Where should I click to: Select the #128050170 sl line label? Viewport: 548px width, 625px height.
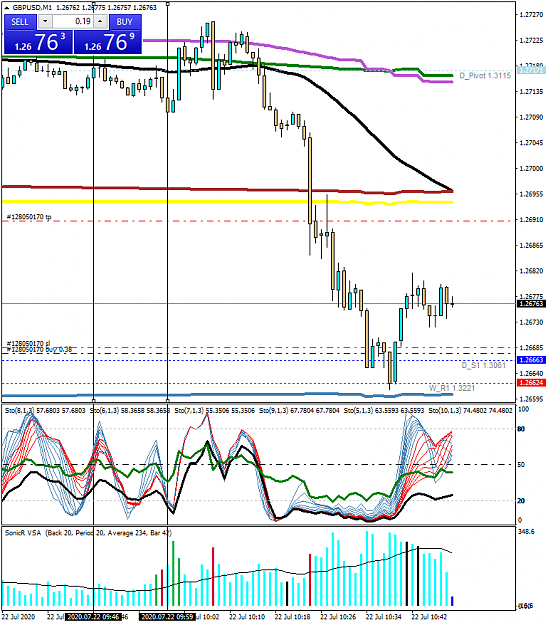tap(28, 343)
